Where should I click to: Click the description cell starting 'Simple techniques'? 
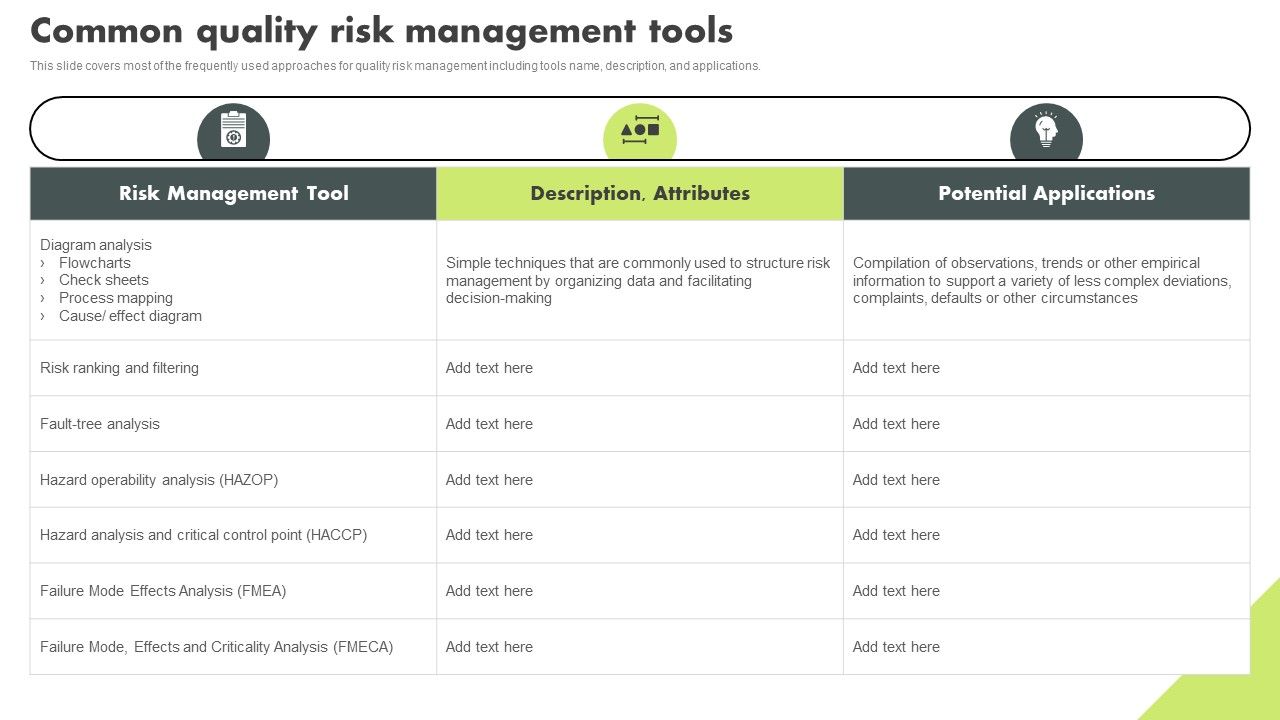[638, 280]
